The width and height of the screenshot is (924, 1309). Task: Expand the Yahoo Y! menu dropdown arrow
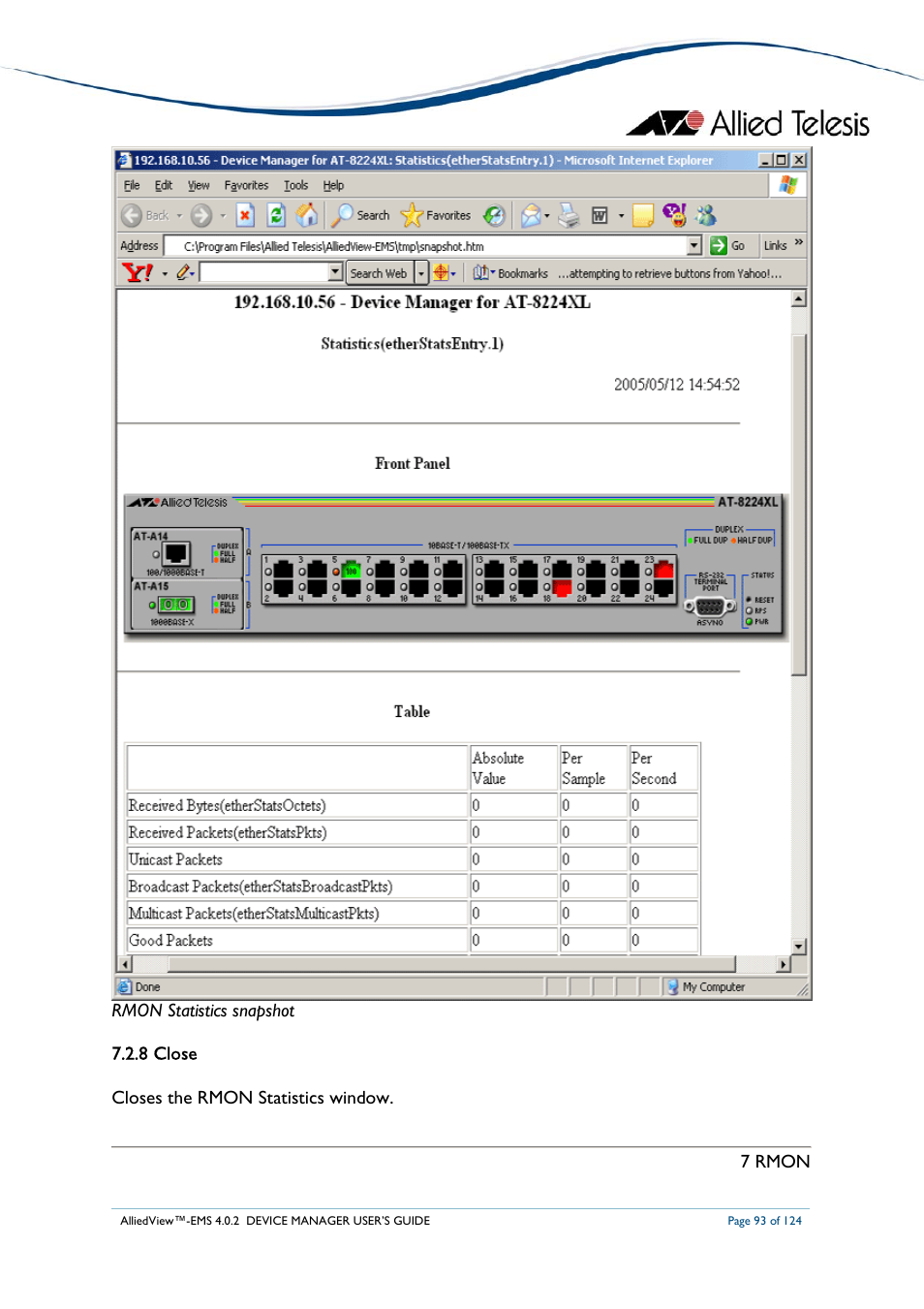(x=165, y=274)
